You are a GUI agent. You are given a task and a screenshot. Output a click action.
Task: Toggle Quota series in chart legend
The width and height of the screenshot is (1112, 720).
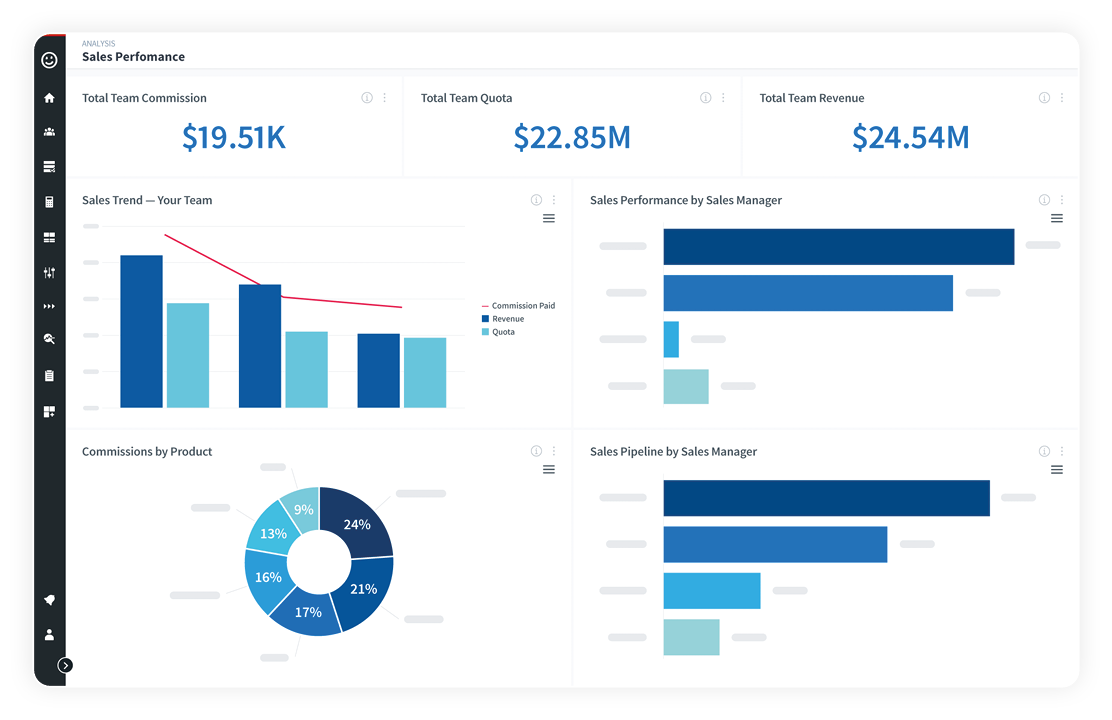click(x=499, y=332)
